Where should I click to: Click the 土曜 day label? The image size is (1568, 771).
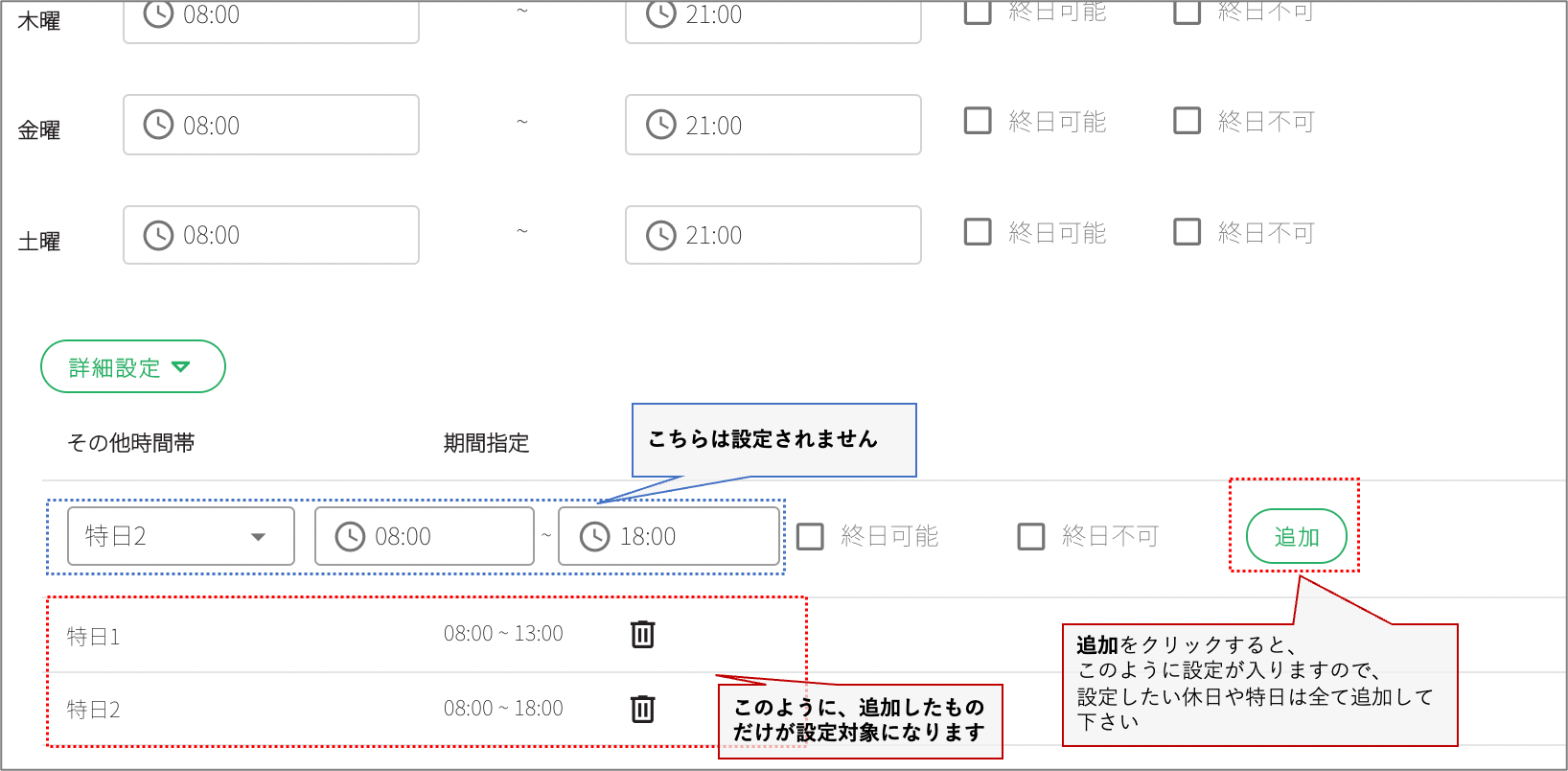click(39, 242)
